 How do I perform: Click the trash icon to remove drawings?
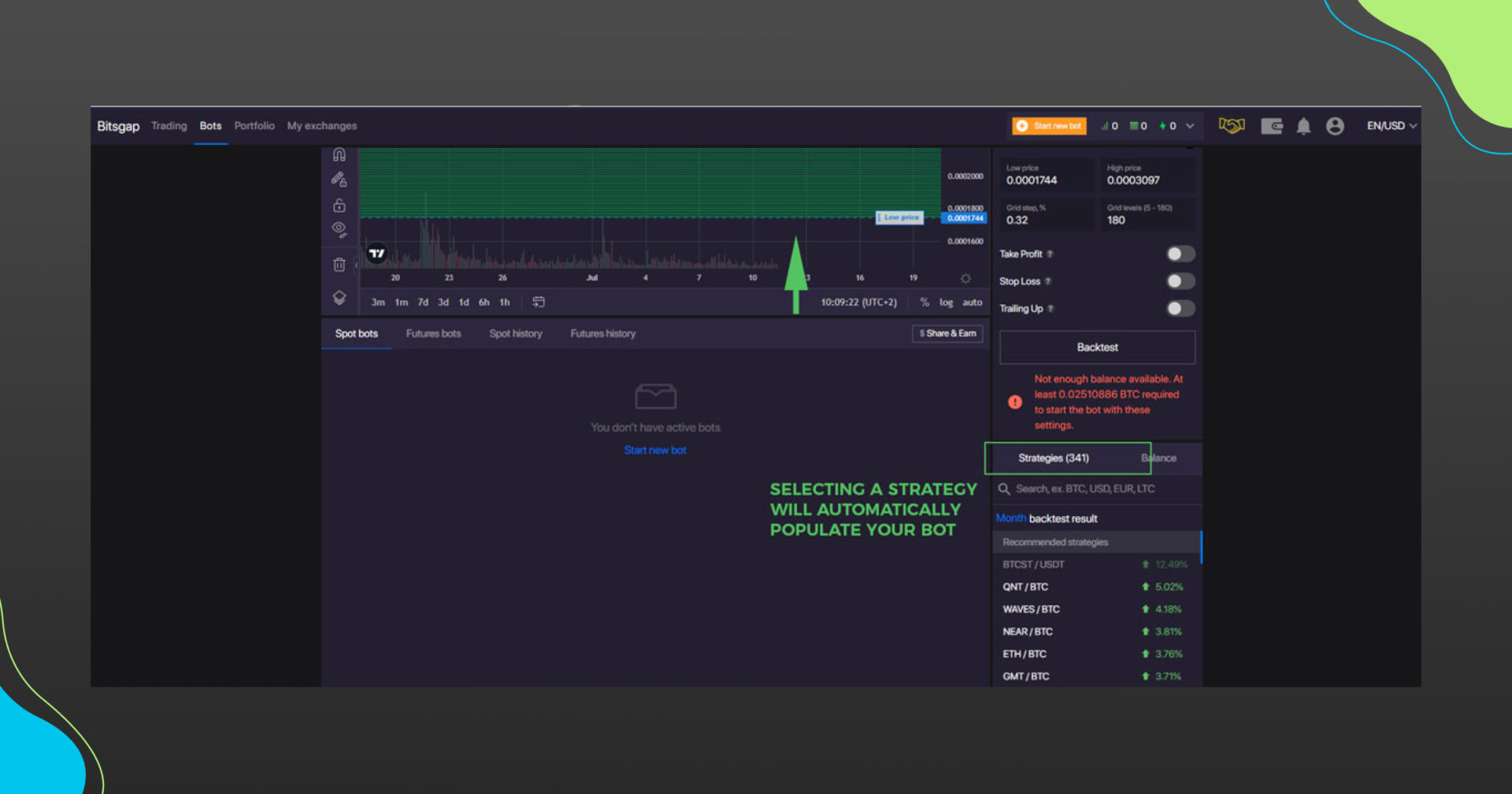[x=339, y=265]
